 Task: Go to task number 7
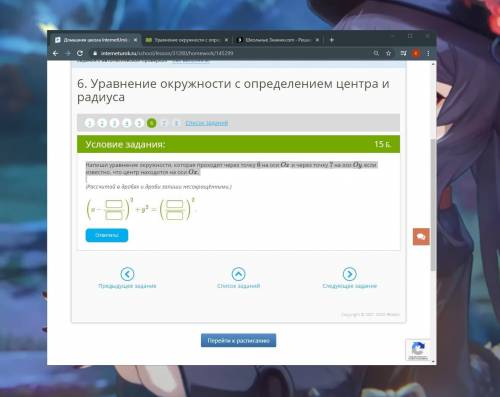[164, 123]
